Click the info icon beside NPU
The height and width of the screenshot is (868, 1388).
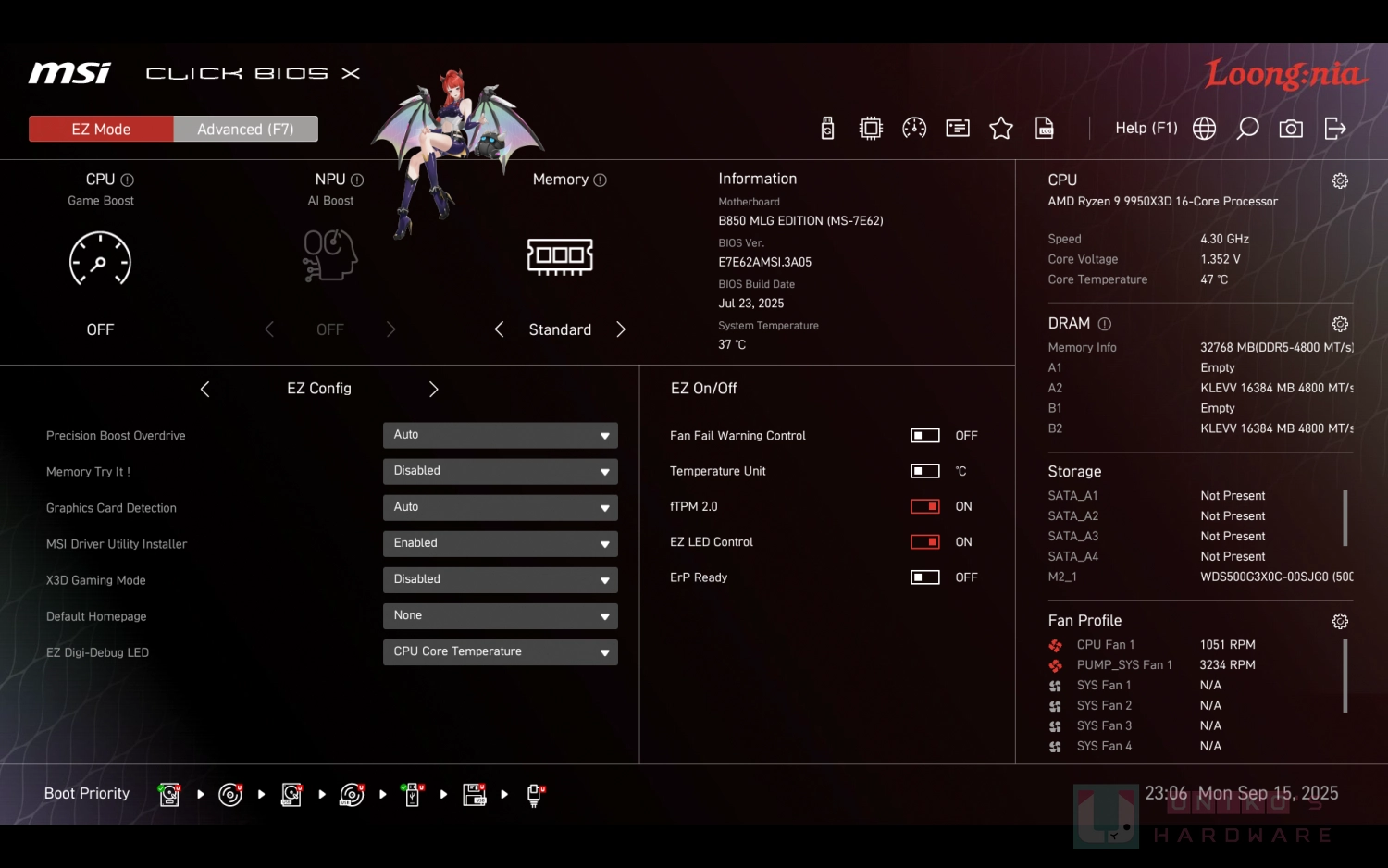click(x=357, y=180)
